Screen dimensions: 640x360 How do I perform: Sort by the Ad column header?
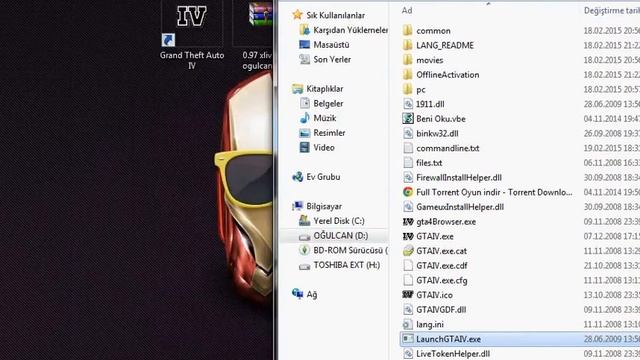(x=407, y=11)
